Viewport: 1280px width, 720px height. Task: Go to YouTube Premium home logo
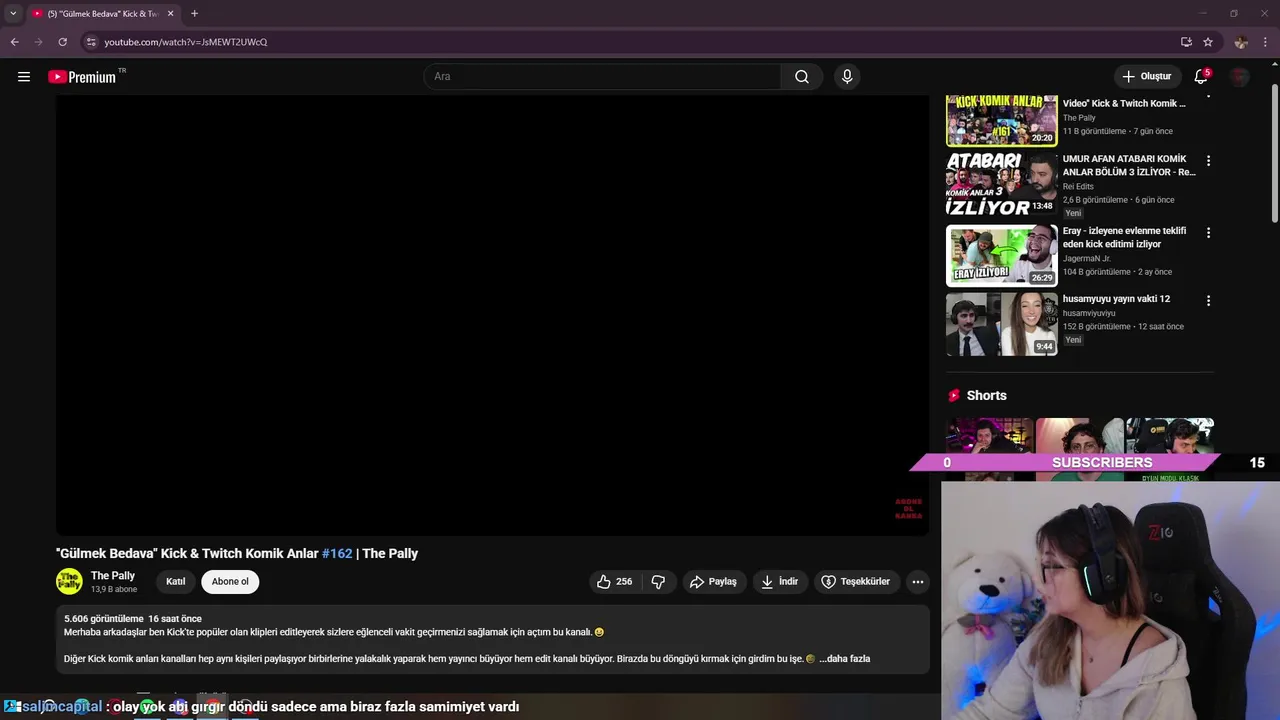83,77
